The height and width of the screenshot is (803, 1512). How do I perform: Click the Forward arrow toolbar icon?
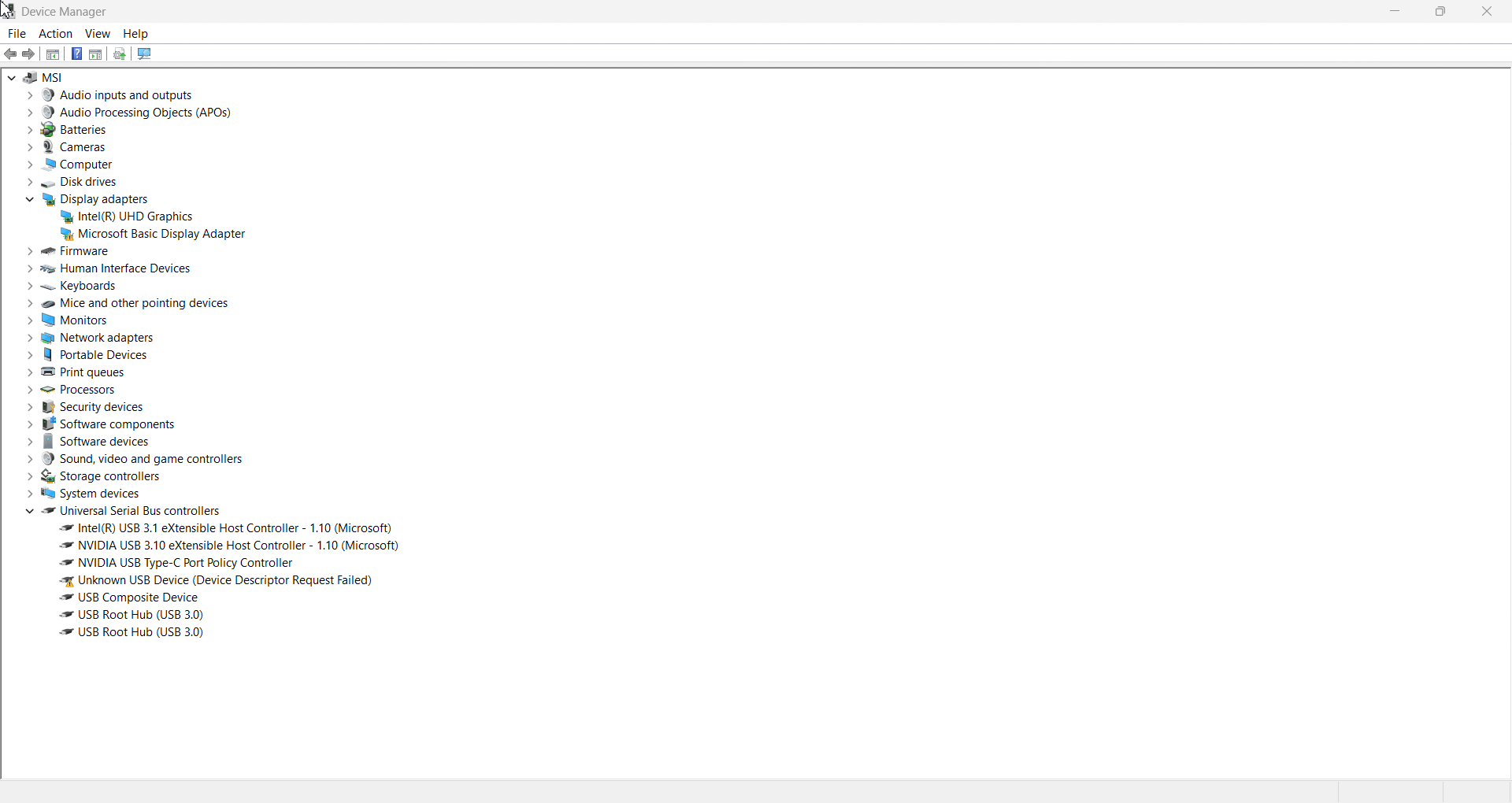(28, 54)
